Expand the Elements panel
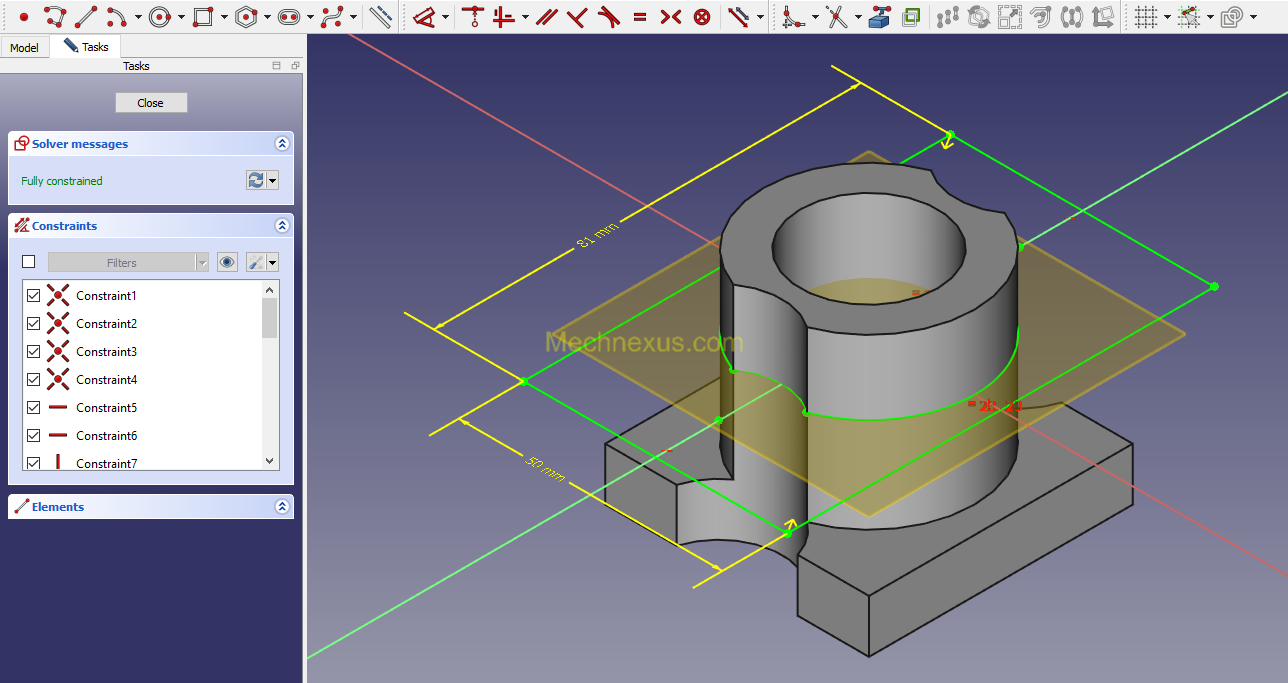 (x=282, y=507)
